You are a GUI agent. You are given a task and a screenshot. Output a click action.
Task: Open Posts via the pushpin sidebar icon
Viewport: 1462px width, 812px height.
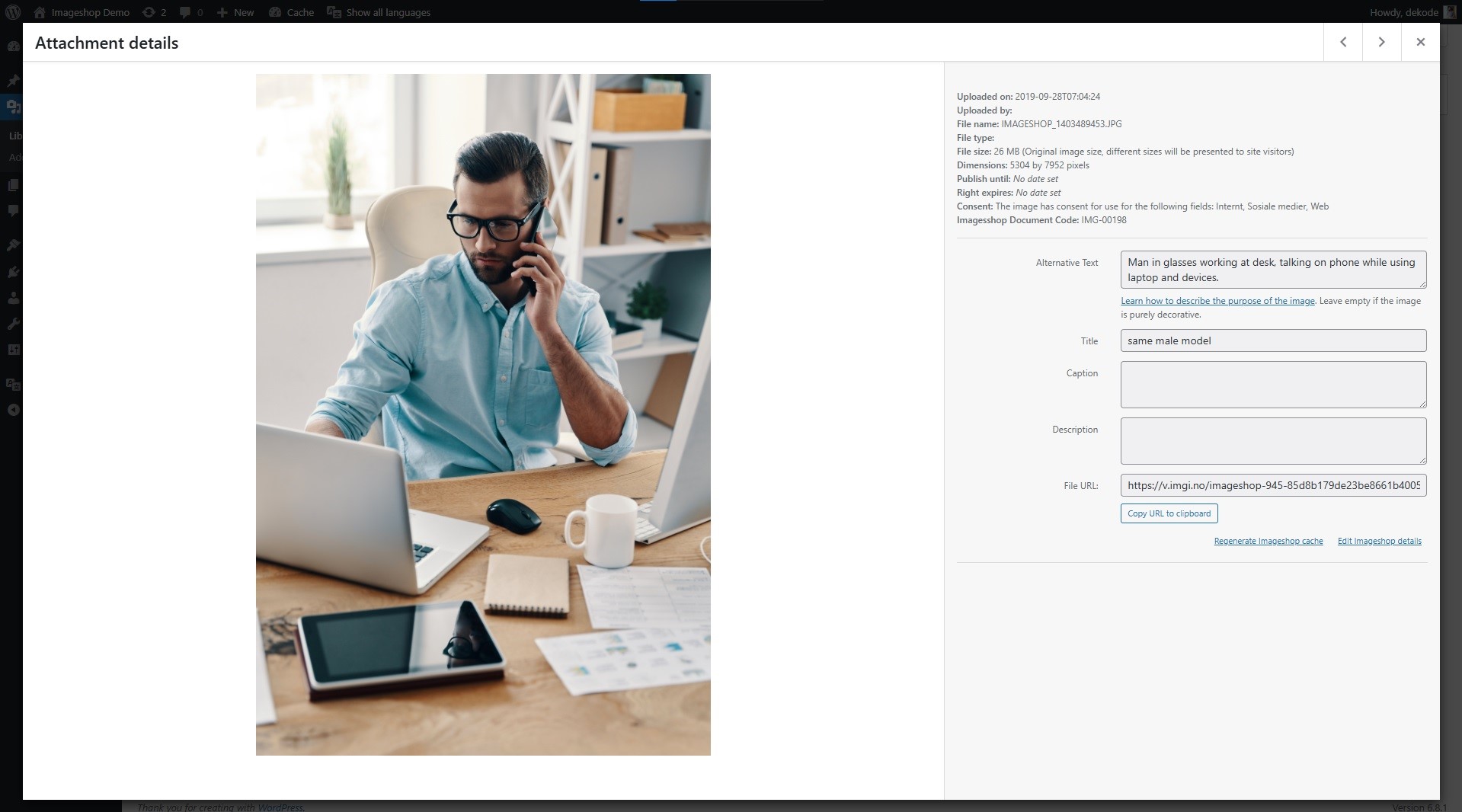pyautogui.click(x=13, y=81)
